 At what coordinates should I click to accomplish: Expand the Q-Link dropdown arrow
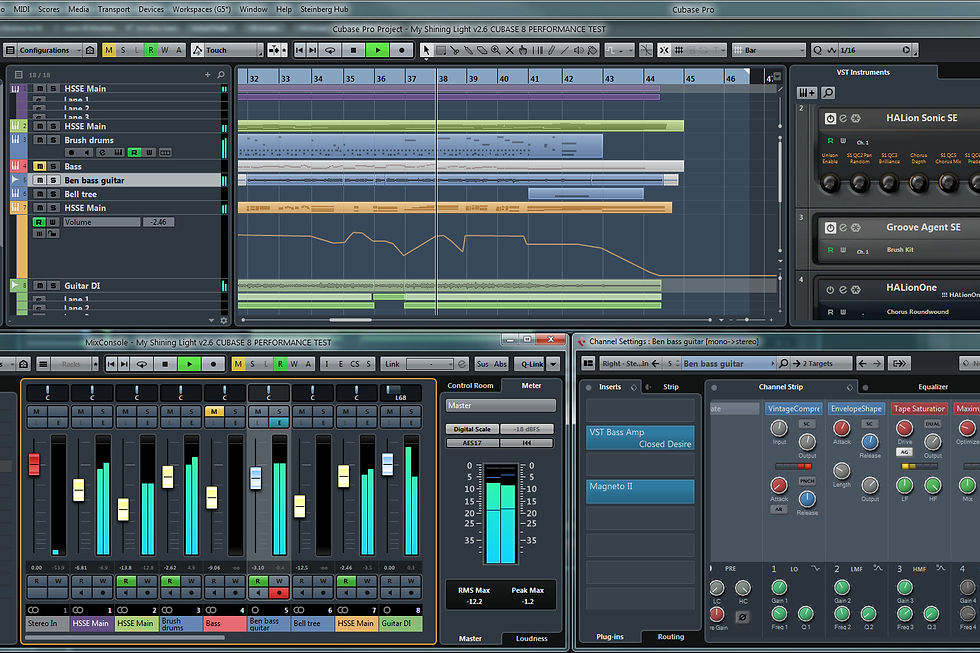pyautogui.click(x=553, y=364)
